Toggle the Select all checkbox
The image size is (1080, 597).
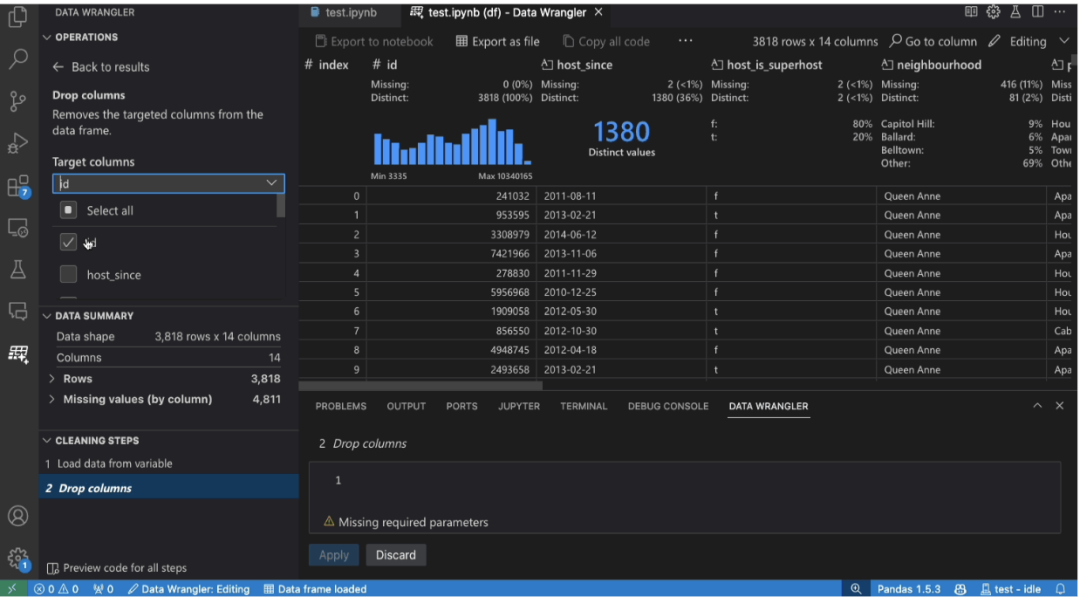68,210
